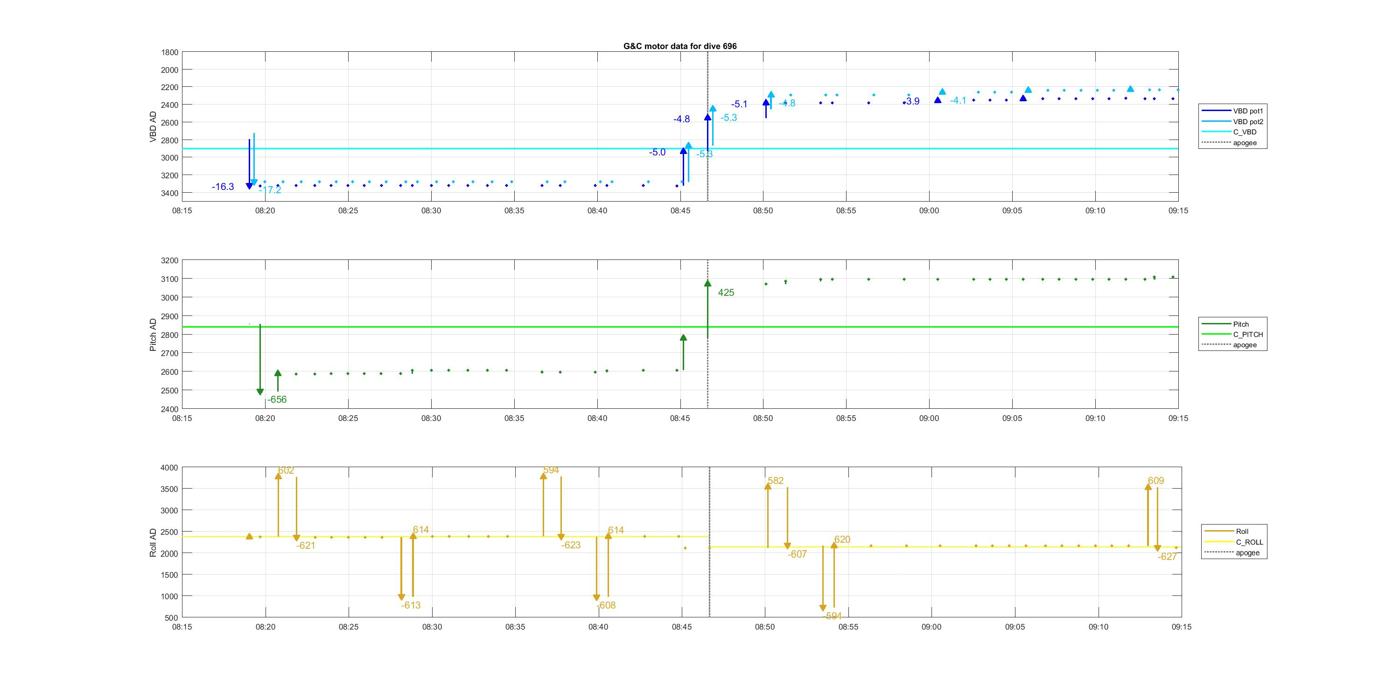Click the arrowhead of the 425 pitch arrow

pos(707,284)
